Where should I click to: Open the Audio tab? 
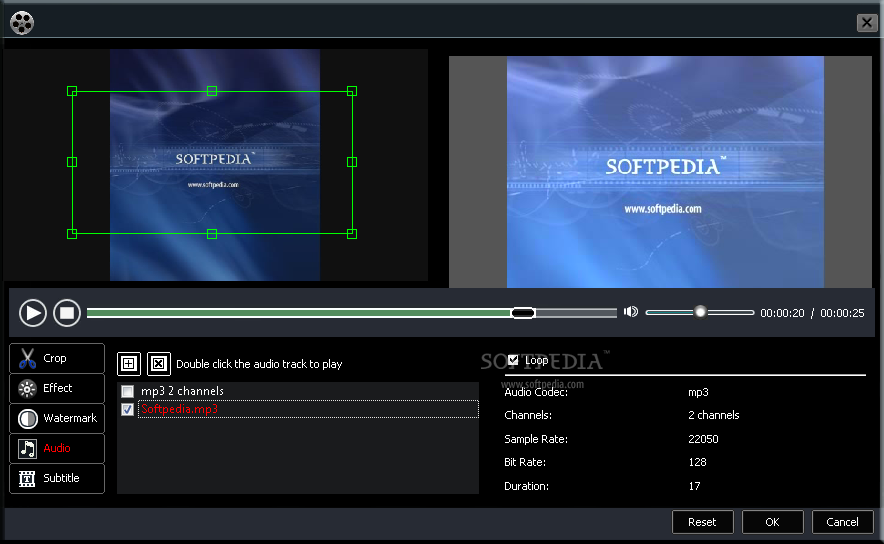57,448
